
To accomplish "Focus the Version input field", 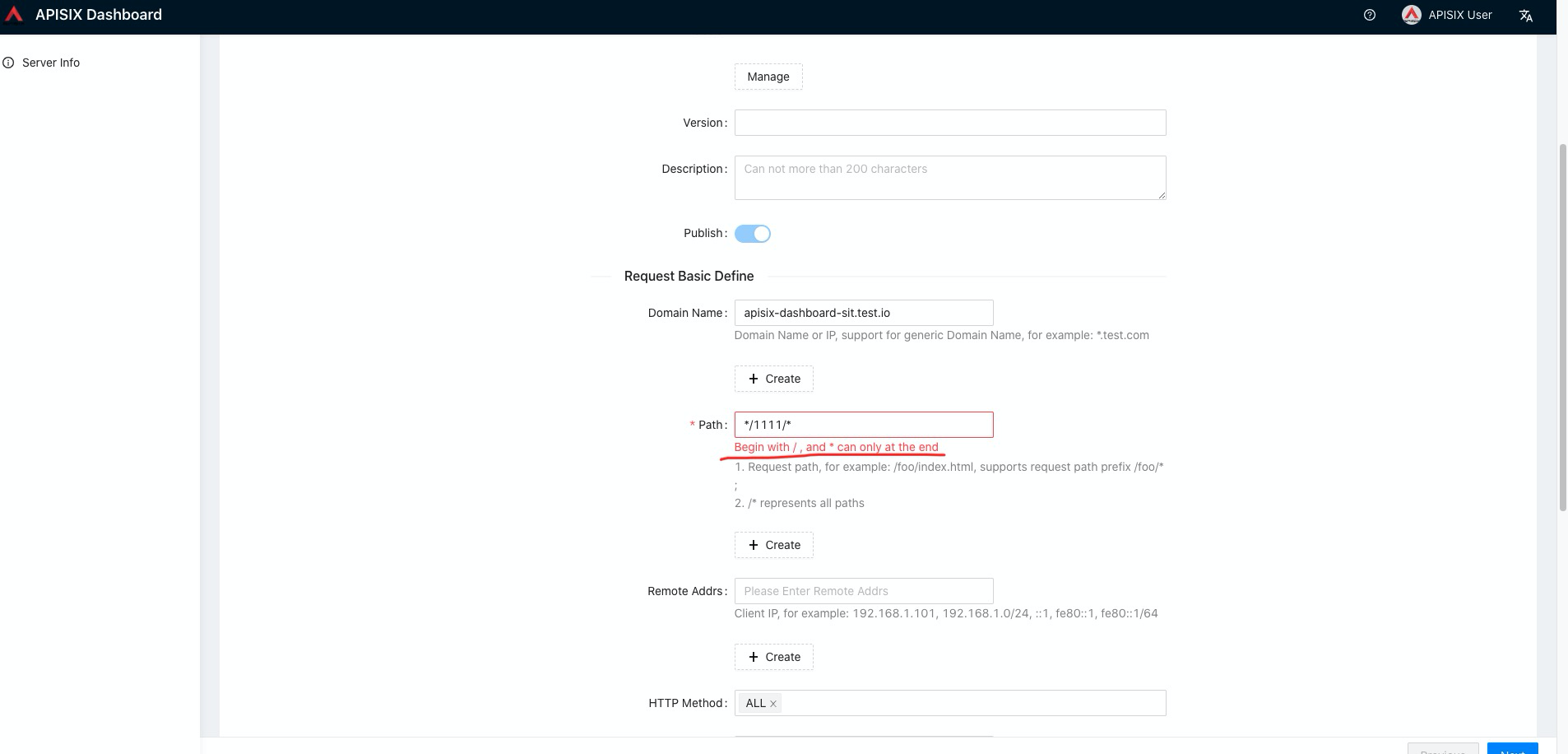I will tap(949, 122).
